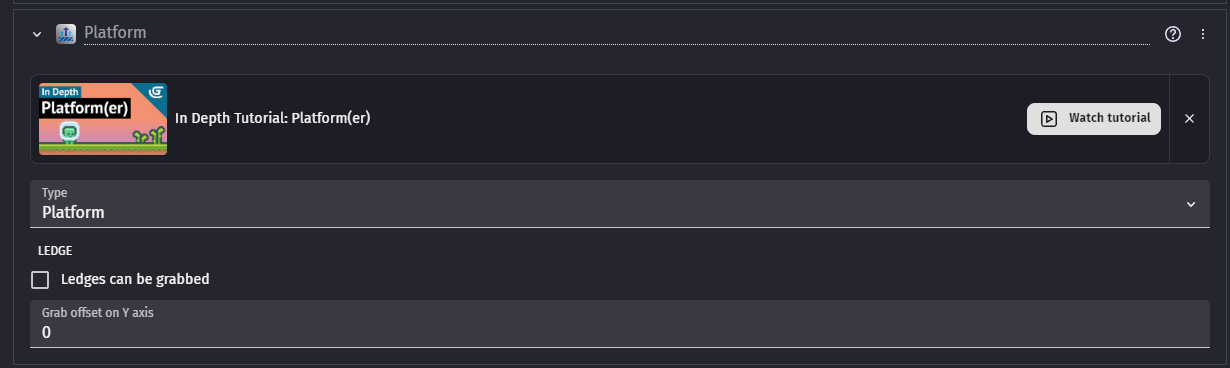The image size is (1230, 368).
Task: Click the In Depth badge on the thumbnail
Action: point(58,91)
